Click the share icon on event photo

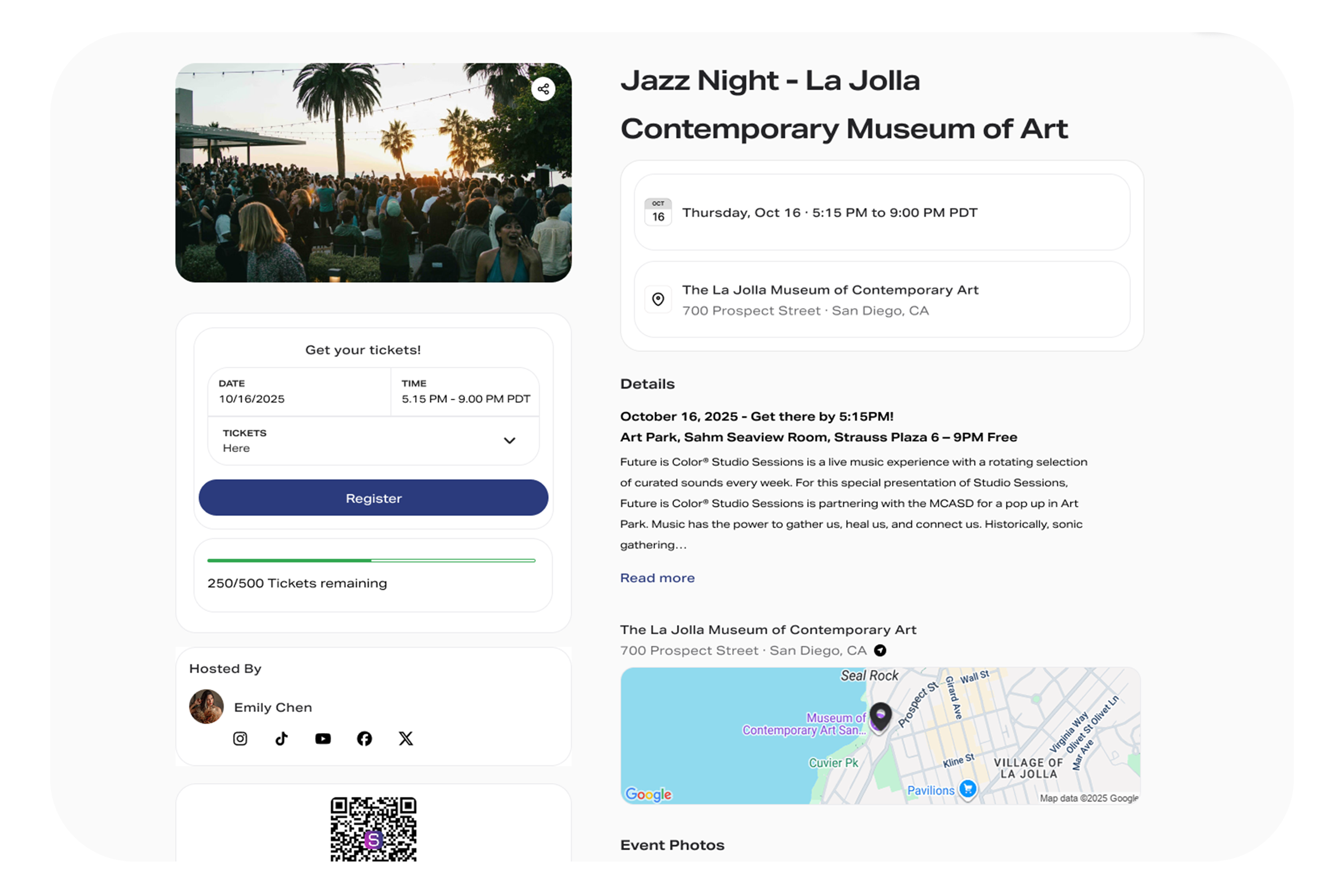543,89
